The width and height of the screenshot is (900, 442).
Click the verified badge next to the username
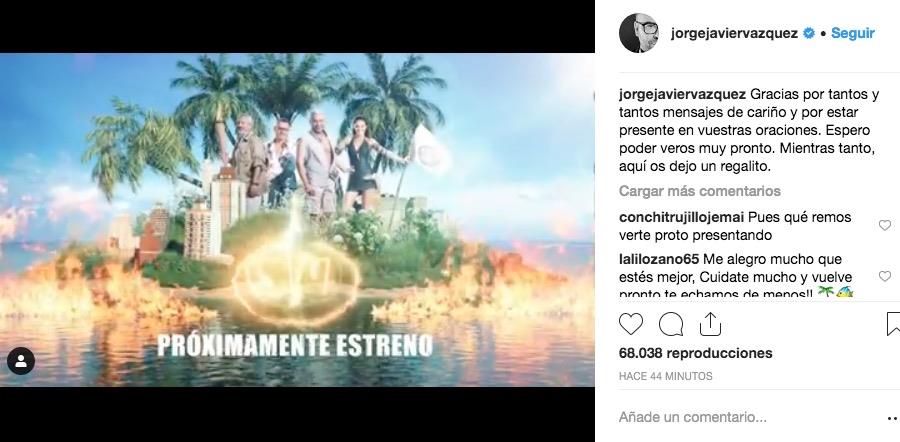tap(808, 33)
